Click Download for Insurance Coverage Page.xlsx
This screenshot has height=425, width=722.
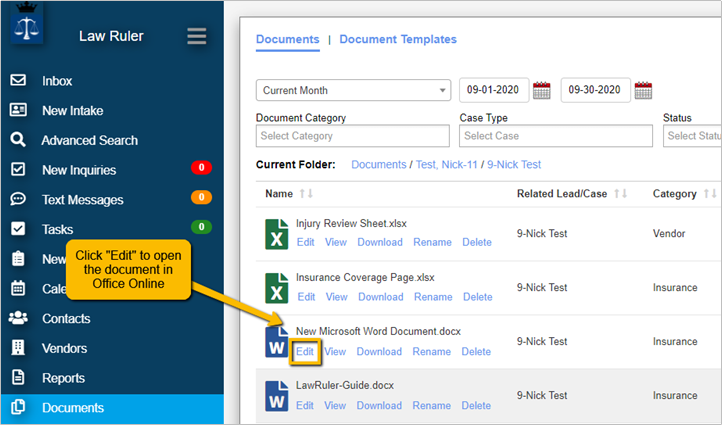coord(381,297)
